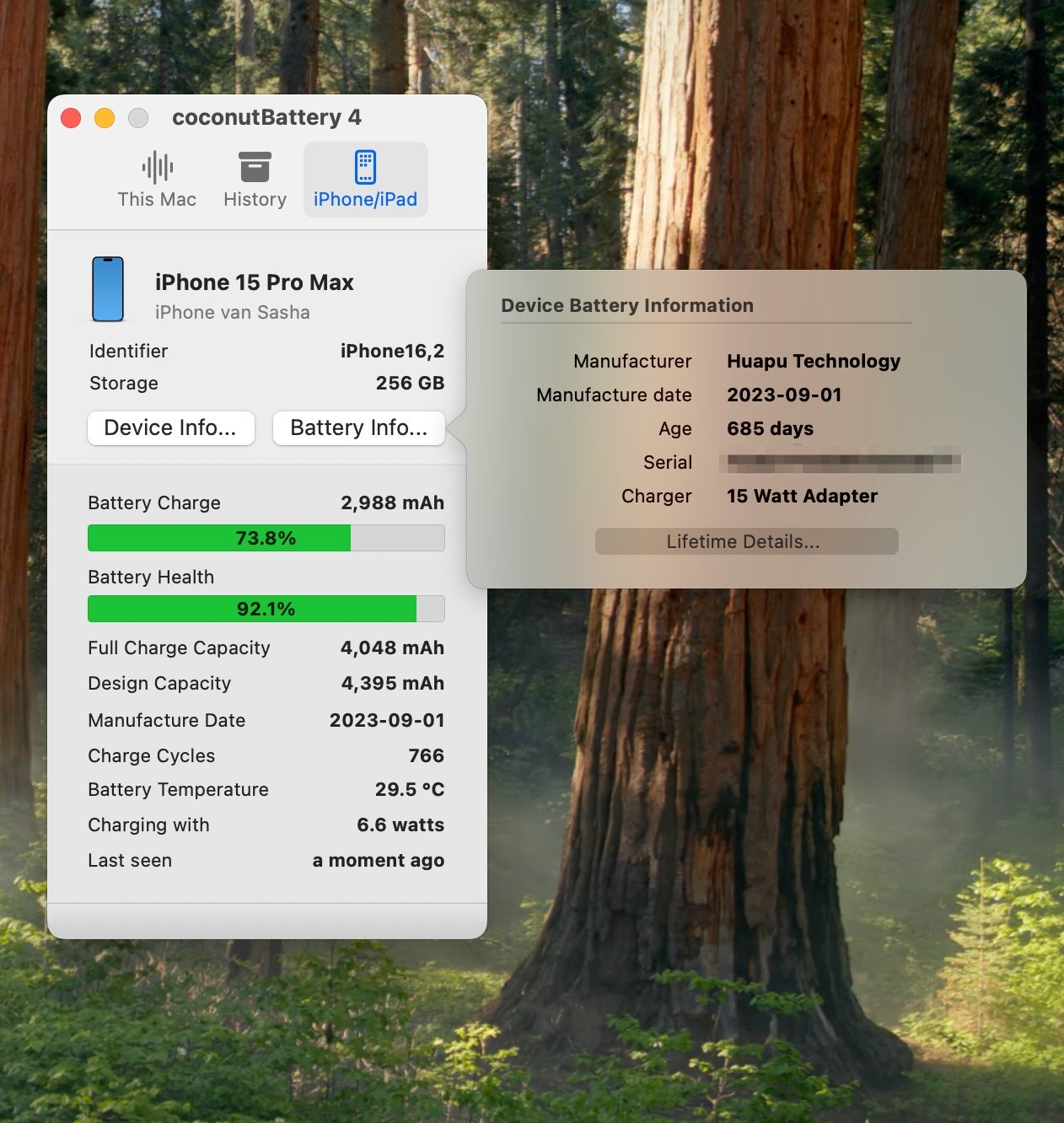The image size is (1064, 1123).
Task: Open the This Mac waveform icon
Action: coord(158,167)
